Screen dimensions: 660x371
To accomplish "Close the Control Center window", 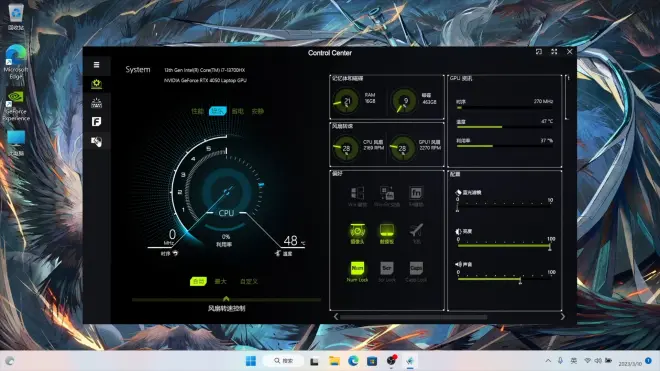I will pyautogui.click(x=570, y=51).
